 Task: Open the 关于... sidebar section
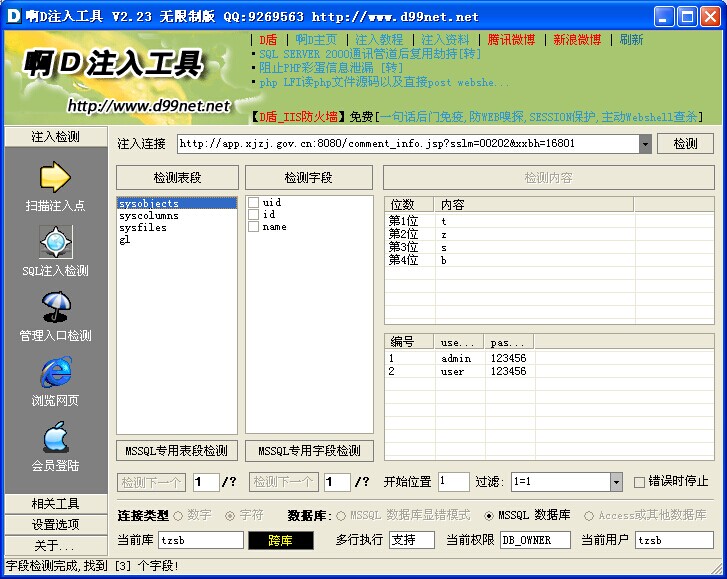(x=56, y=545)
